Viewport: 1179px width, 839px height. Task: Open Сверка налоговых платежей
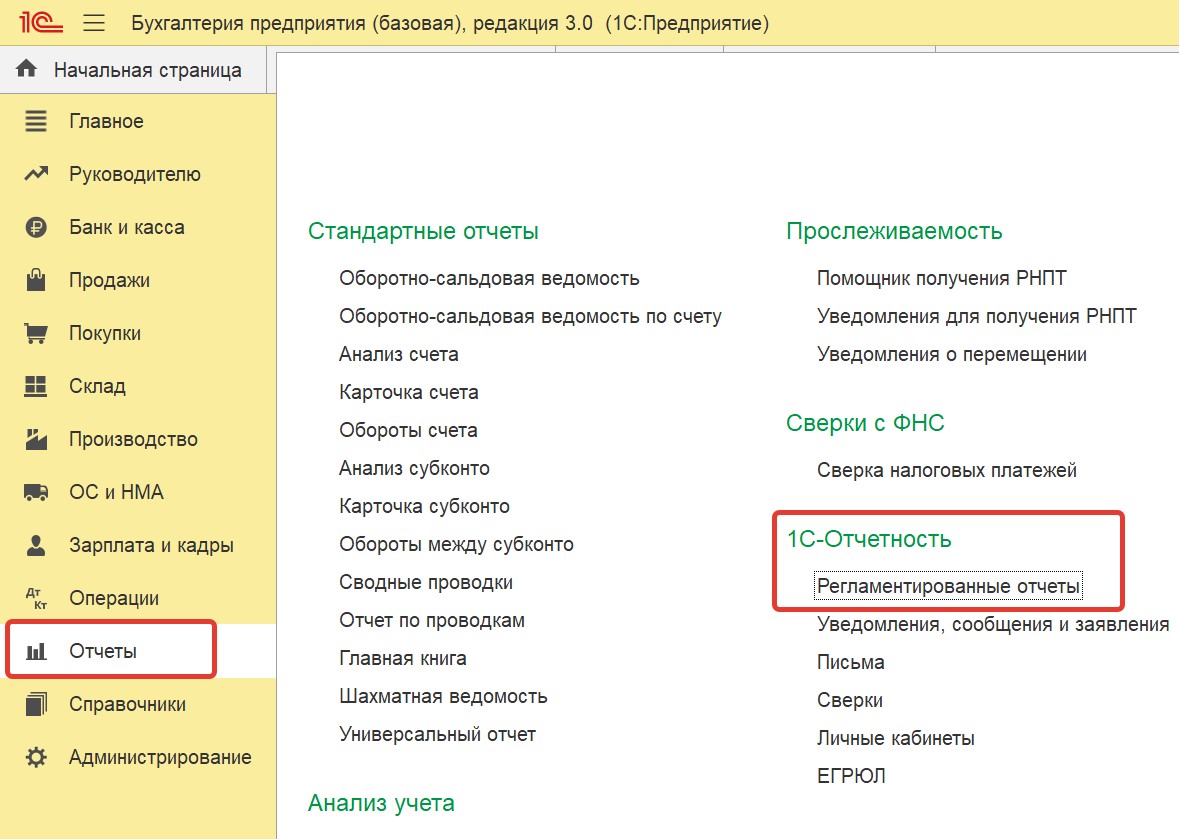(x=947, y=471)
